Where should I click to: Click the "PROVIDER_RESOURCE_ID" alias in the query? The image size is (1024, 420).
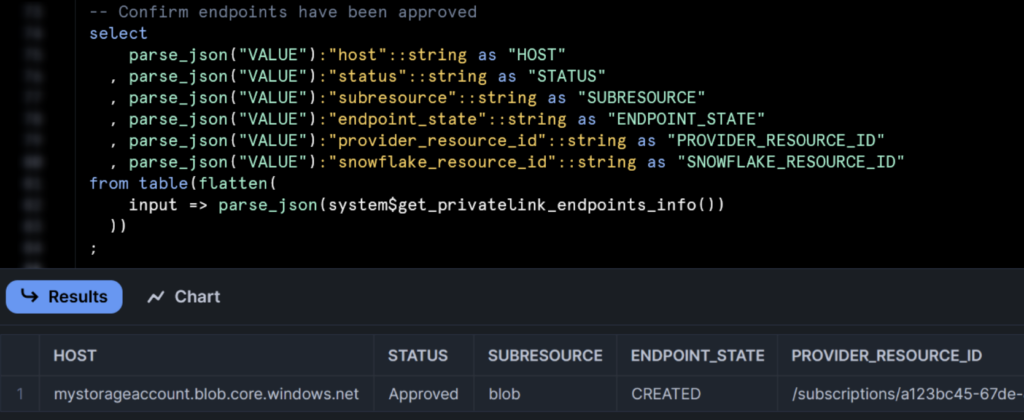[x=775, y=140]
